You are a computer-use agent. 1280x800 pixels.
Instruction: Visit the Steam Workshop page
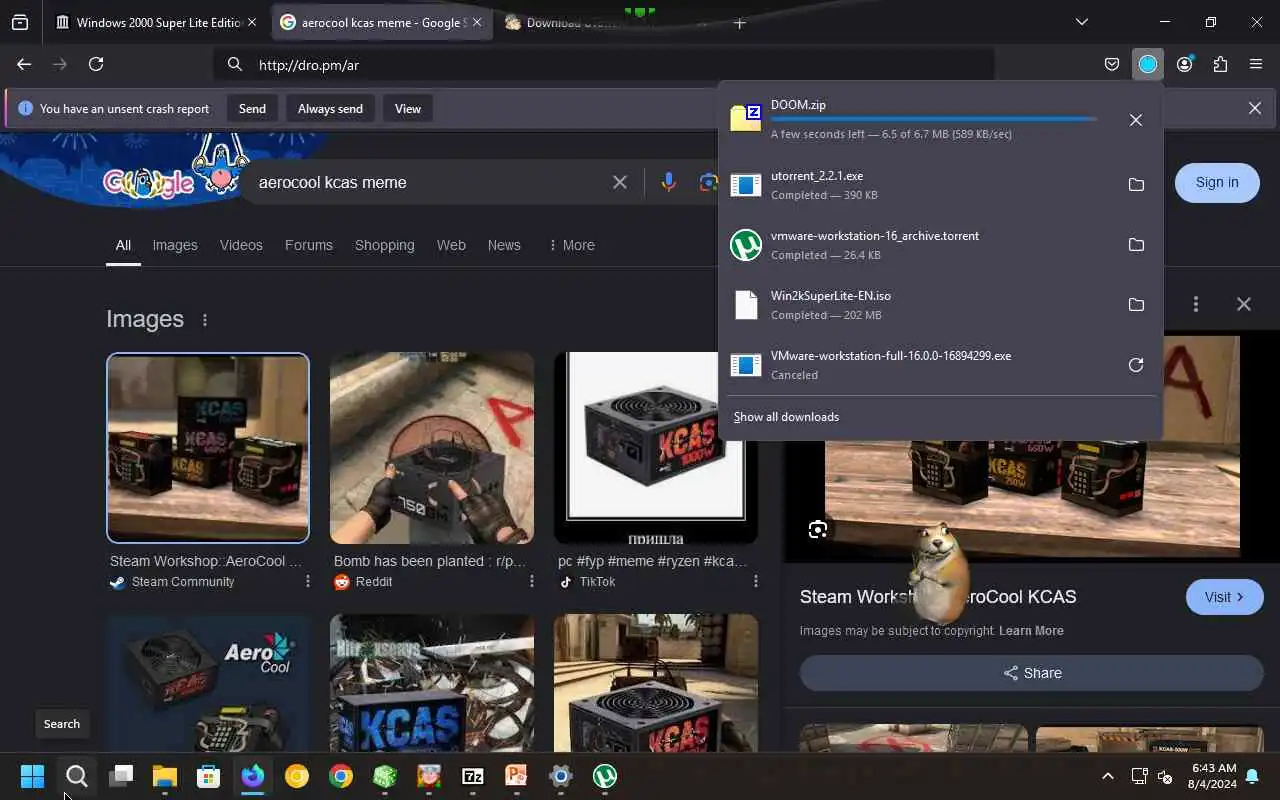(1224, 597)
